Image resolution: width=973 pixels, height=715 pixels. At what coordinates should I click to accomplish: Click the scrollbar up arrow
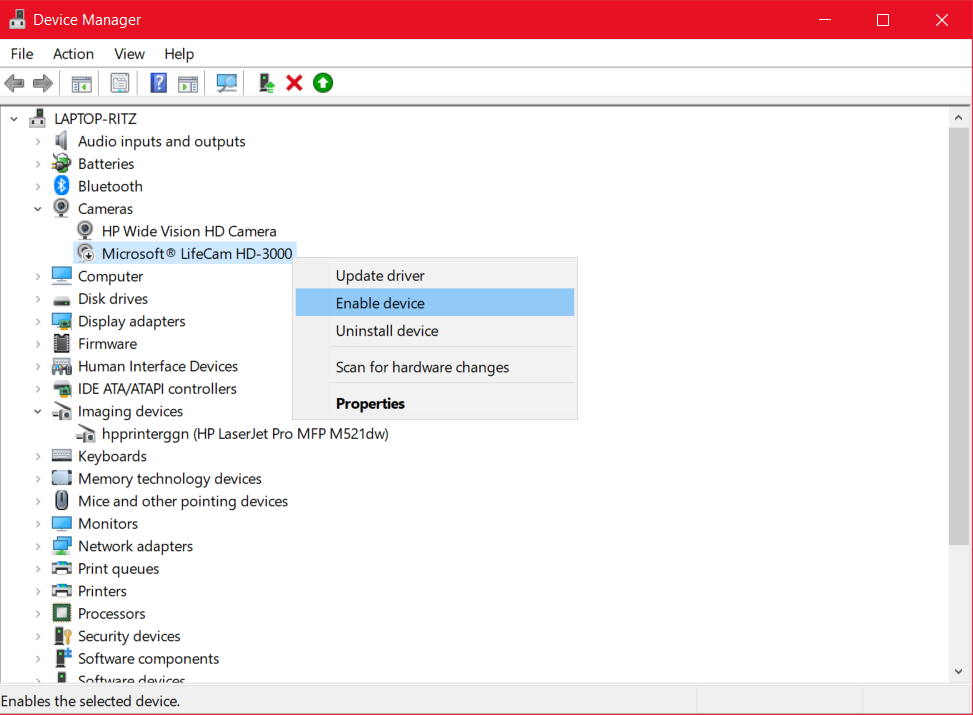(x=959, y=117)
